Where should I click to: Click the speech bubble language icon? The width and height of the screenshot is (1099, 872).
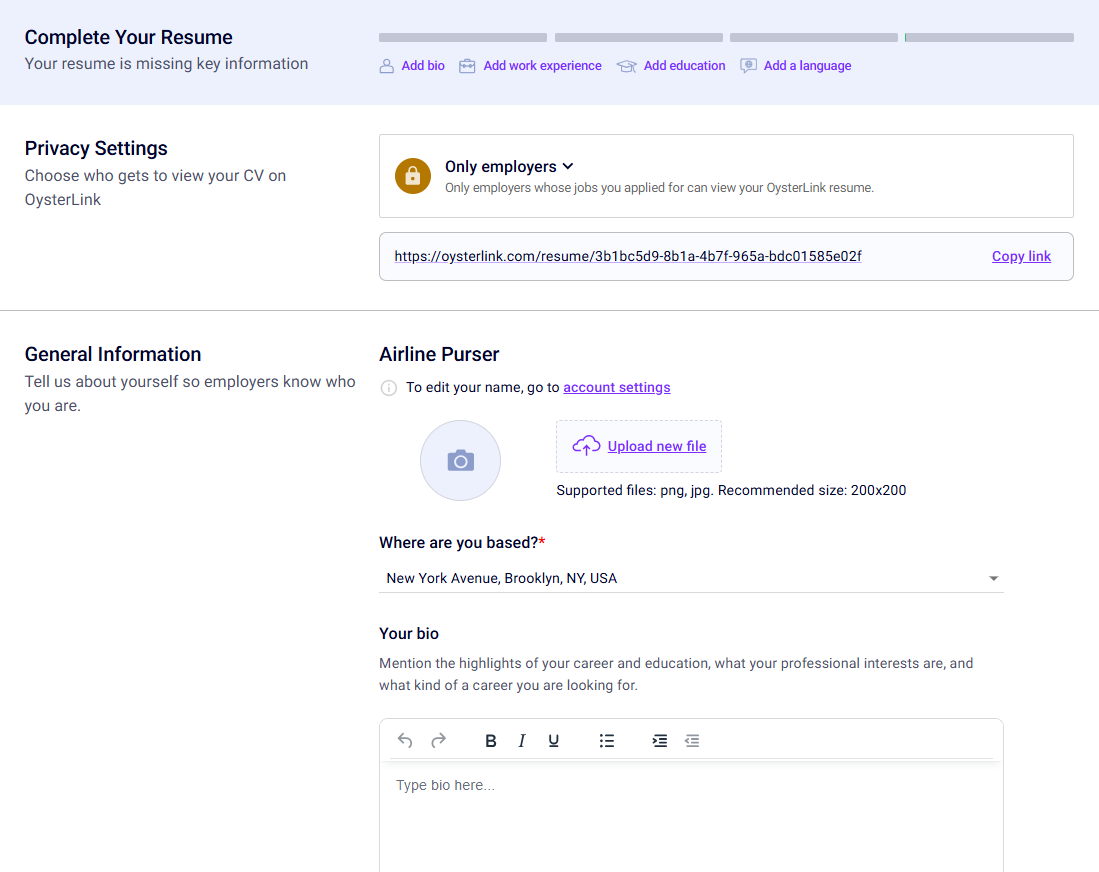(x=749, y=66)
